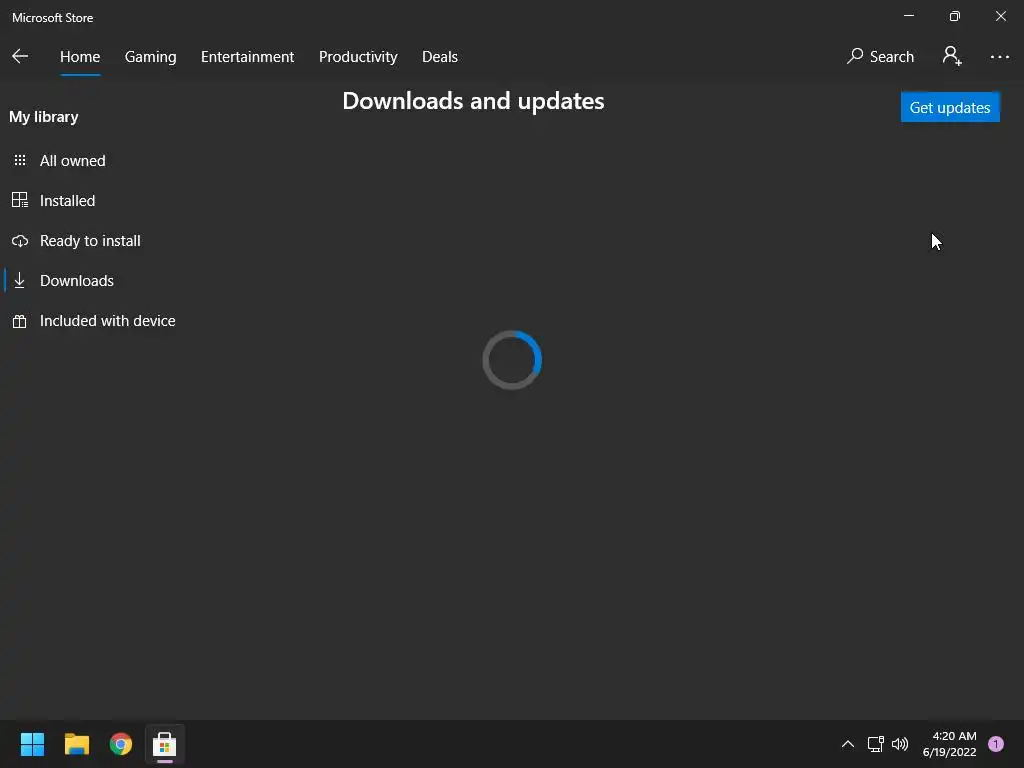Click the My library heading

44,117
